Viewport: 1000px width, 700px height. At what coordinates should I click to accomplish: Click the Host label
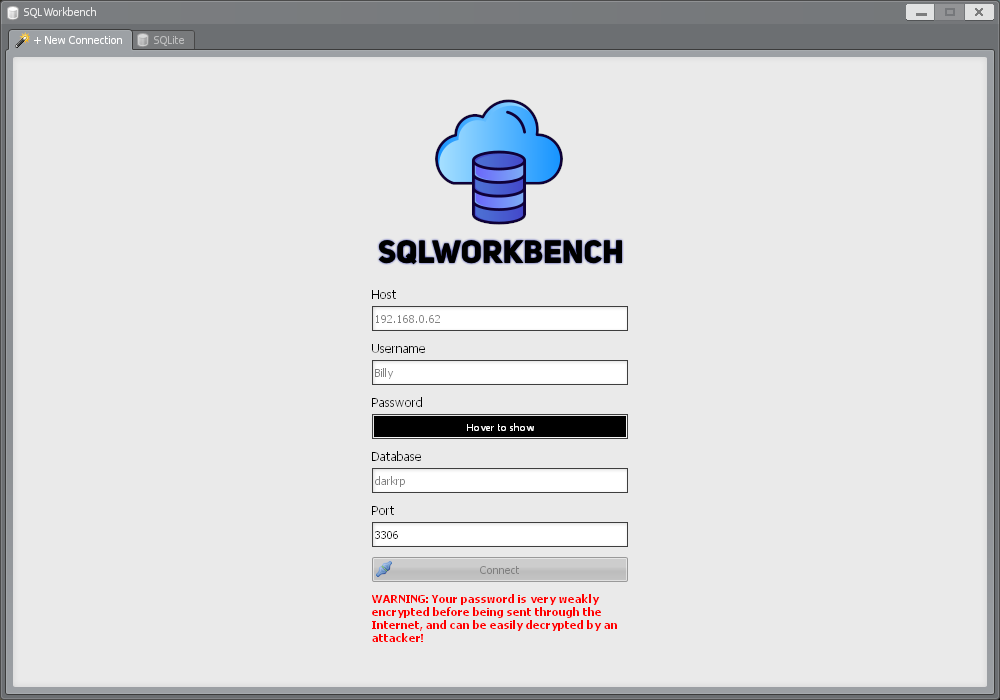(x=383, y=295)
